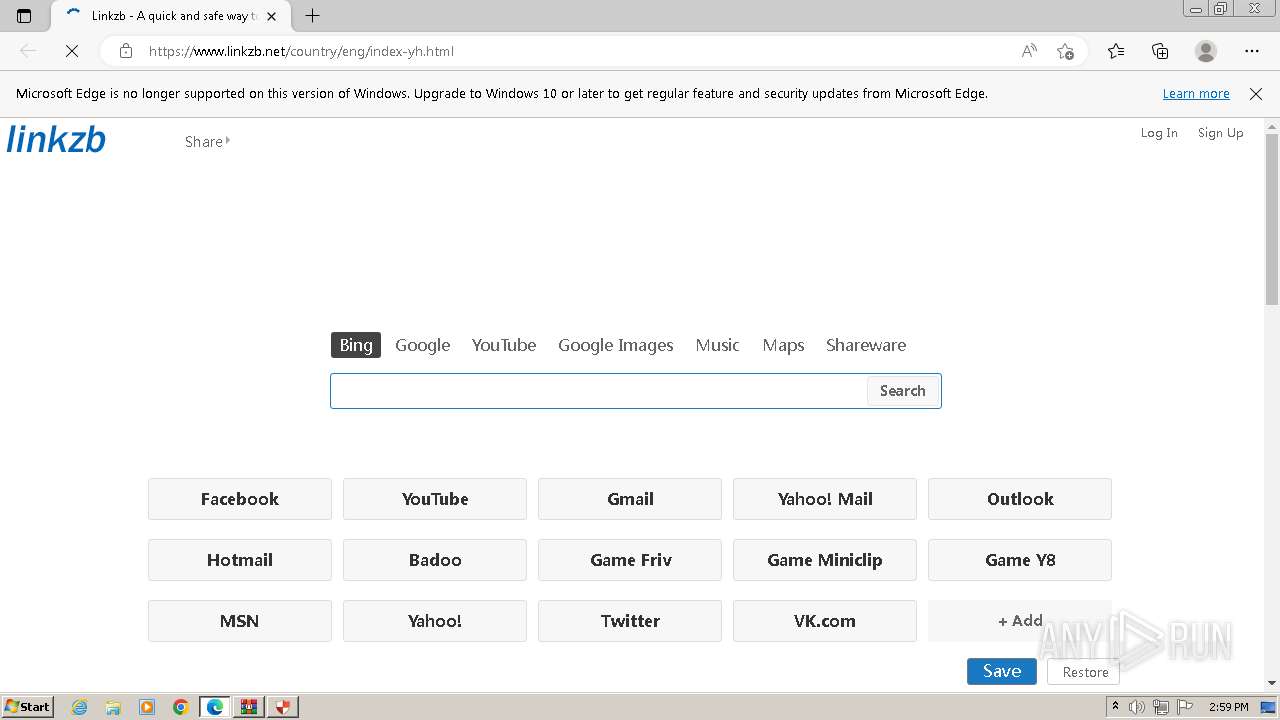
Task: Switch to Microsoft Edge taskbar icon
Action: pyautogui.click(x=215, y=707)
